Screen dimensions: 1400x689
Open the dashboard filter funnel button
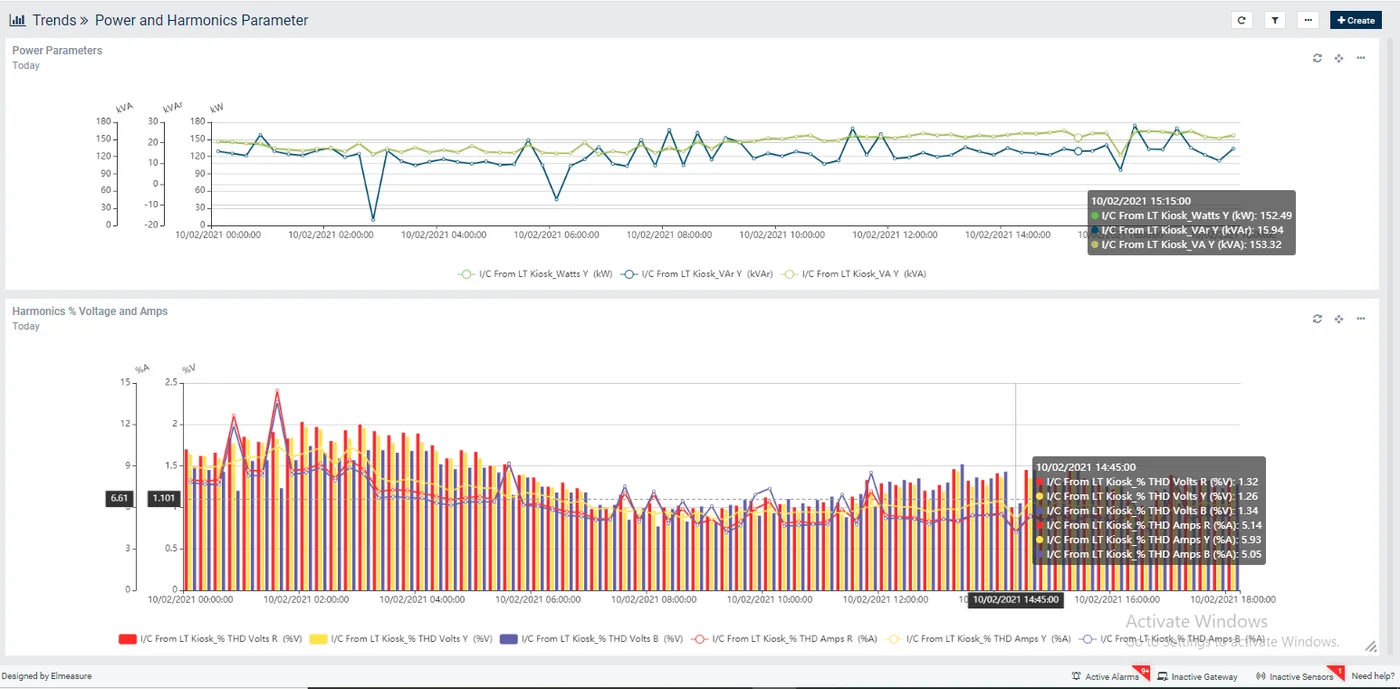point(1275,20)
